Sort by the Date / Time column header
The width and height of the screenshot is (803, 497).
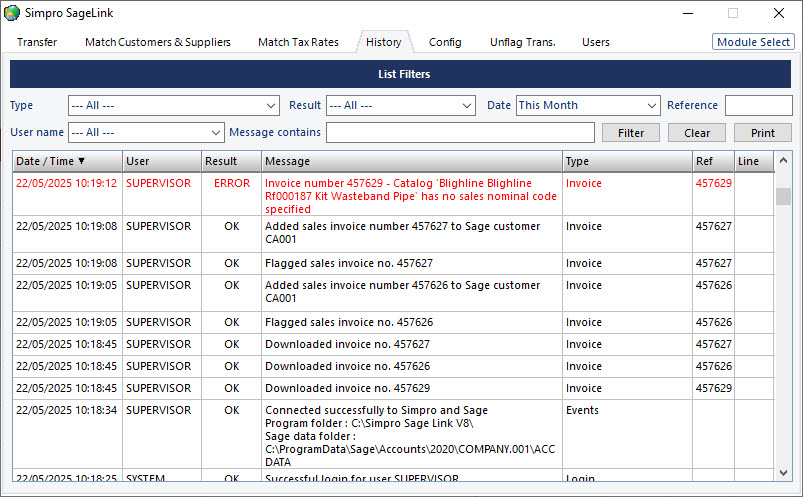tap(66, 161)
